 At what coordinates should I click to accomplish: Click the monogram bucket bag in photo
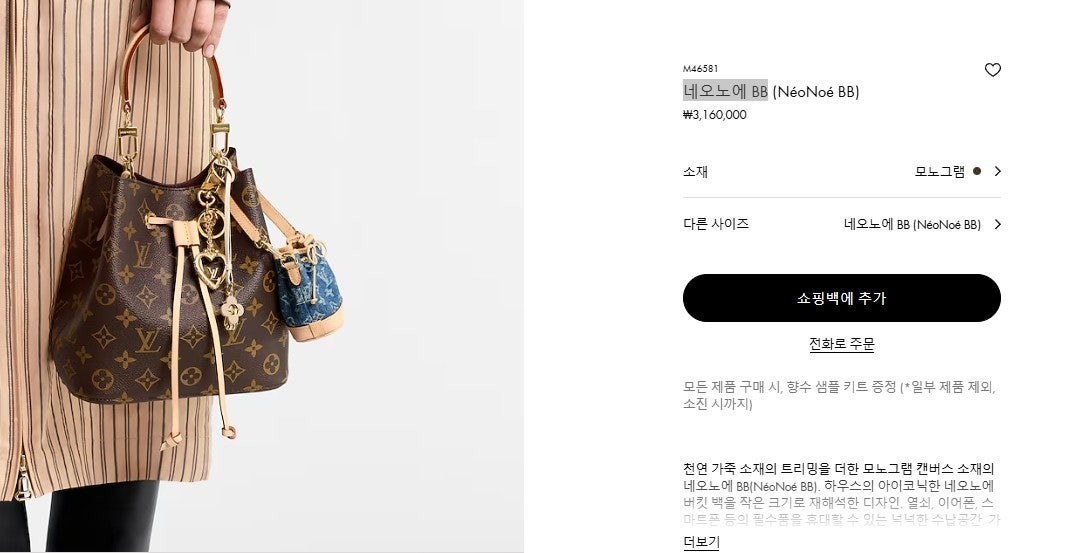167,293
